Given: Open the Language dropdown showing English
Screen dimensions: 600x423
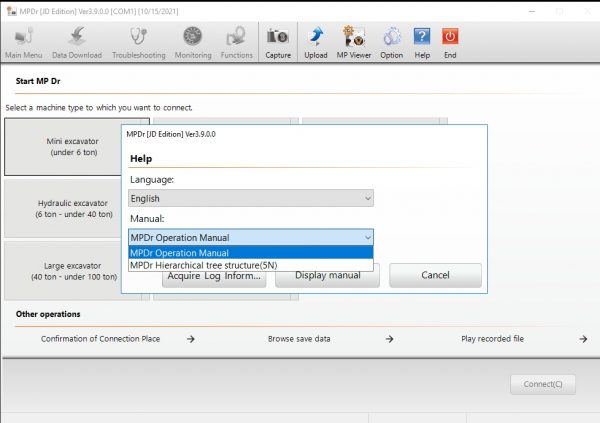Looking at the screenshot, I should [251, 198].
